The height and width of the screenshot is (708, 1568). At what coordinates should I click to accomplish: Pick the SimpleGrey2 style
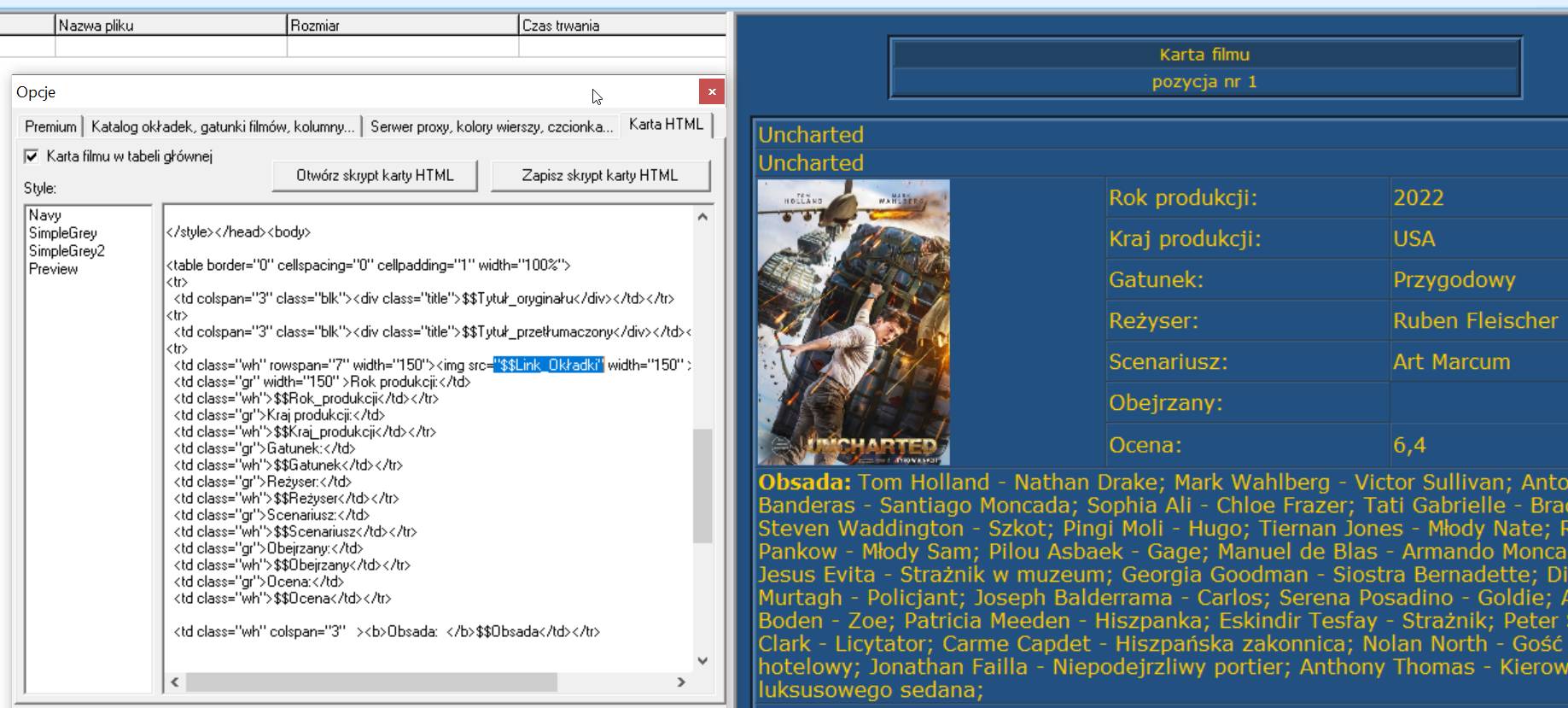tap(67, 251)
